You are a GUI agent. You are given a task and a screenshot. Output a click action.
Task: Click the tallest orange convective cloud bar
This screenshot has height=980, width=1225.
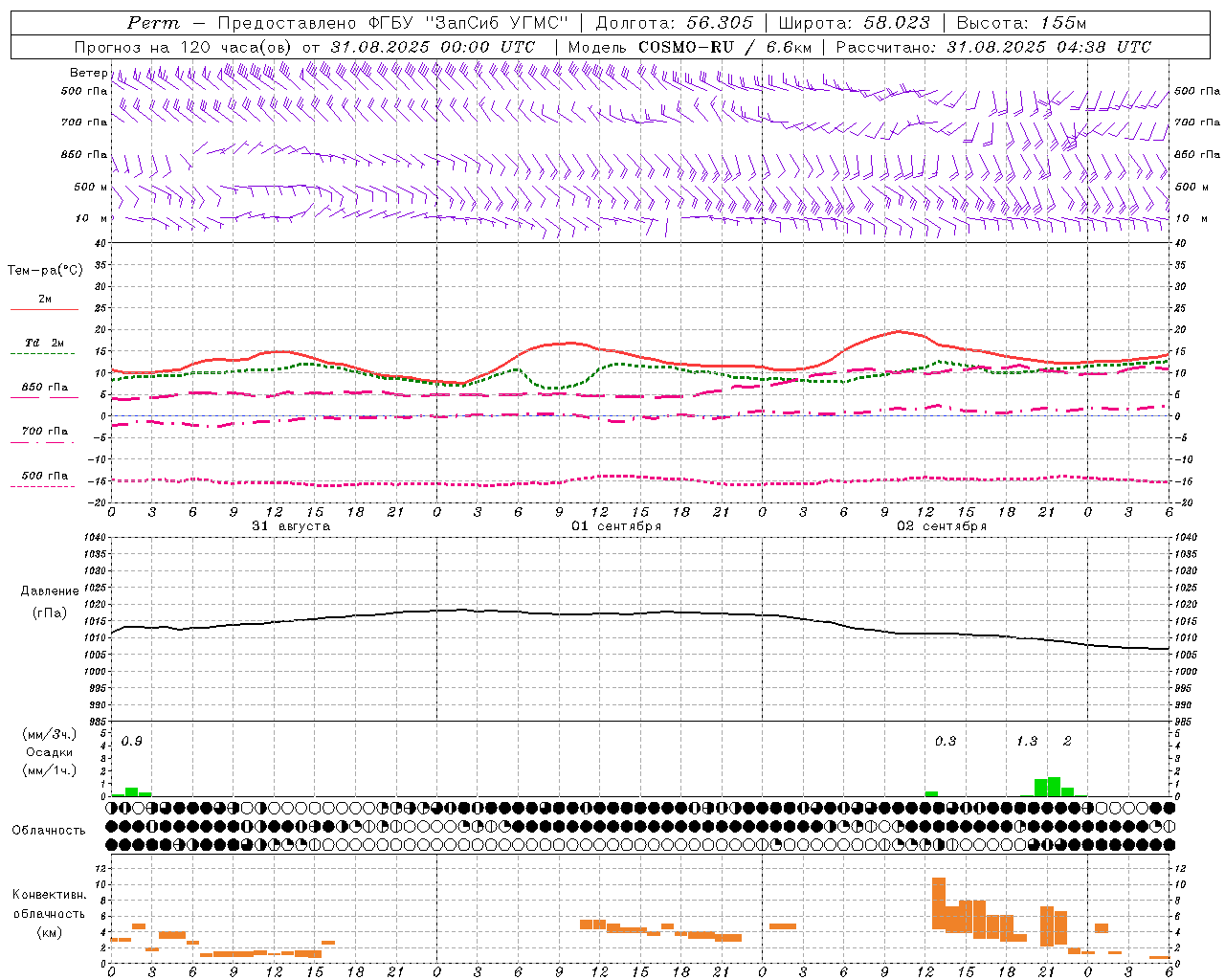939,903
